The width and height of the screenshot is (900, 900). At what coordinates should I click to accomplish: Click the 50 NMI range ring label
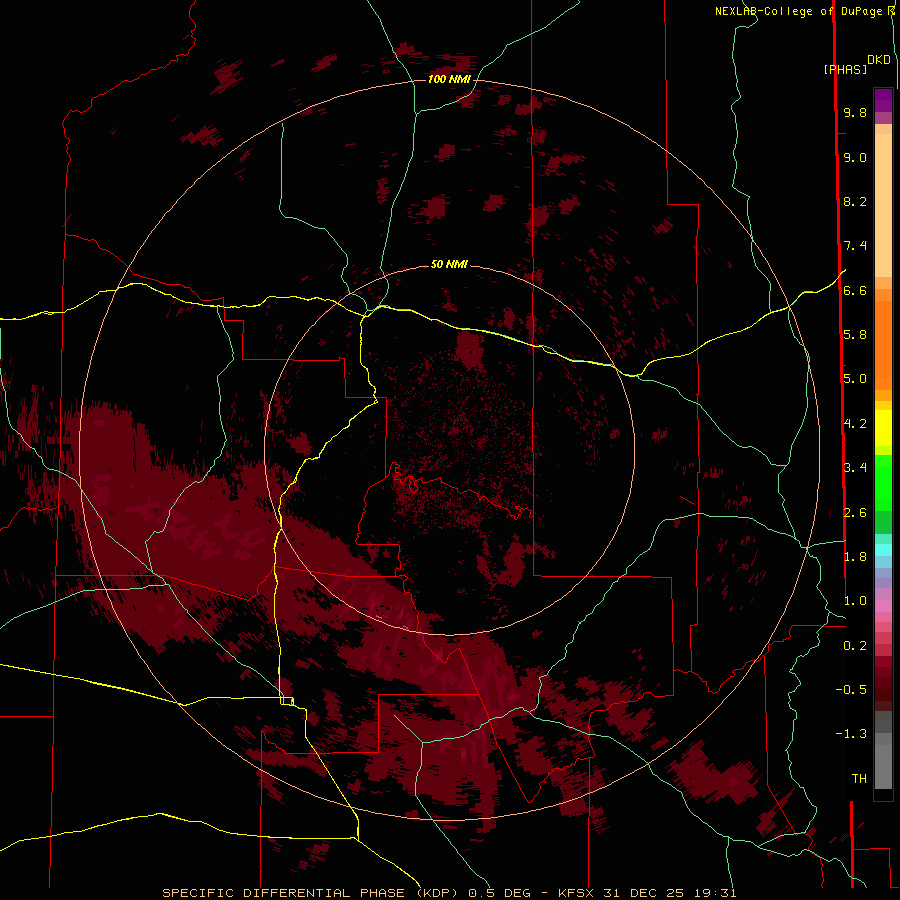tap(449, 264)
